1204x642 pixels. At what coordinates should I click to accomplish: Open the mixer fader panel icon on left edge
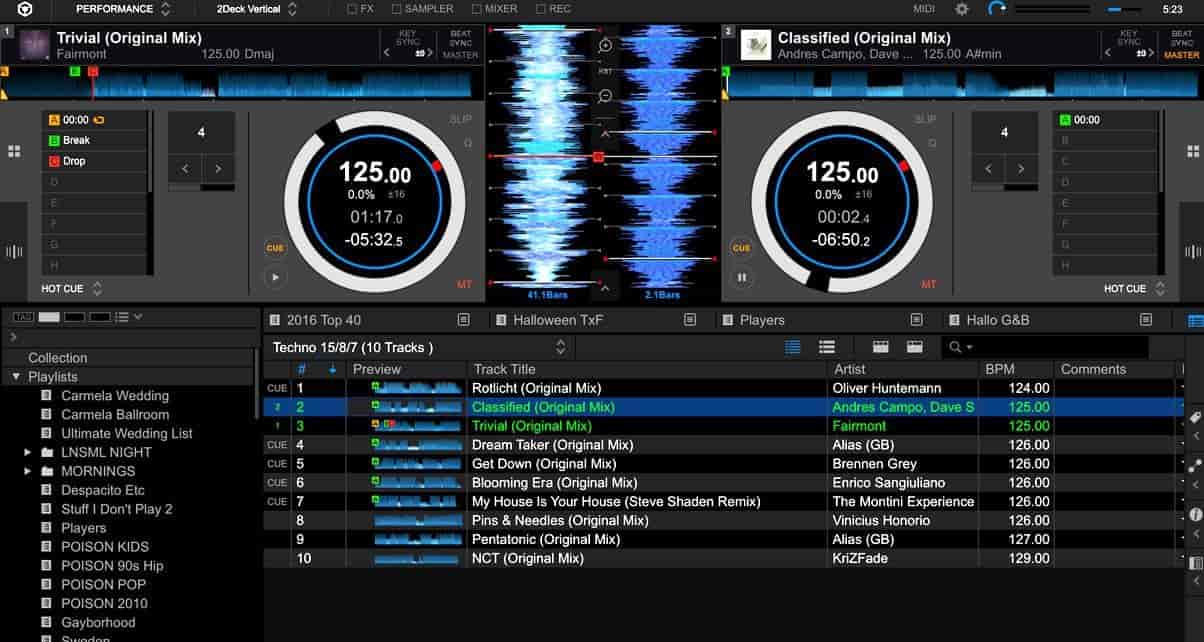[x=14, y=250]
